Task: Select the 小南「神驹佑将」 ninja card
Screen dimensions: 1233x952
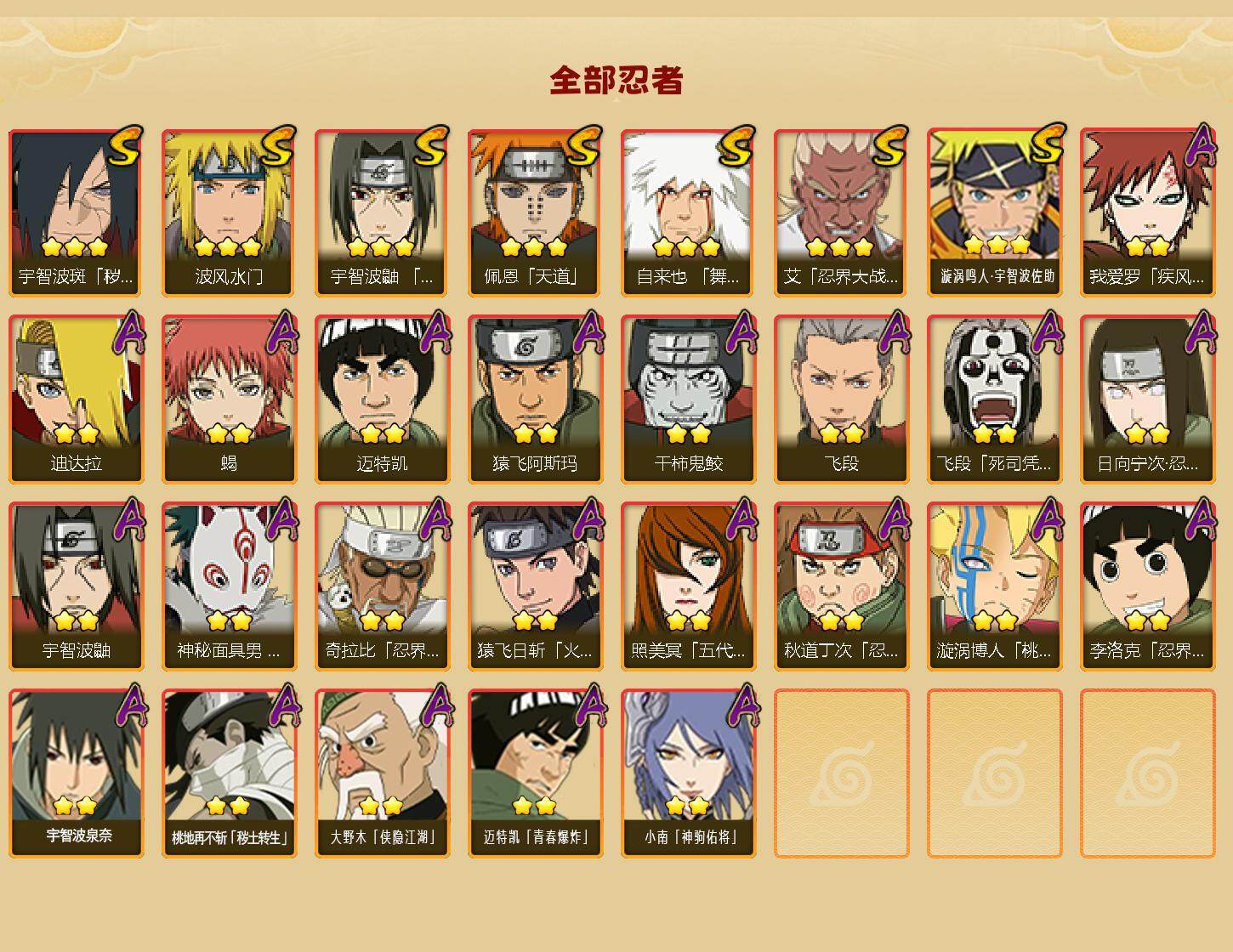Action: point(688,773)
